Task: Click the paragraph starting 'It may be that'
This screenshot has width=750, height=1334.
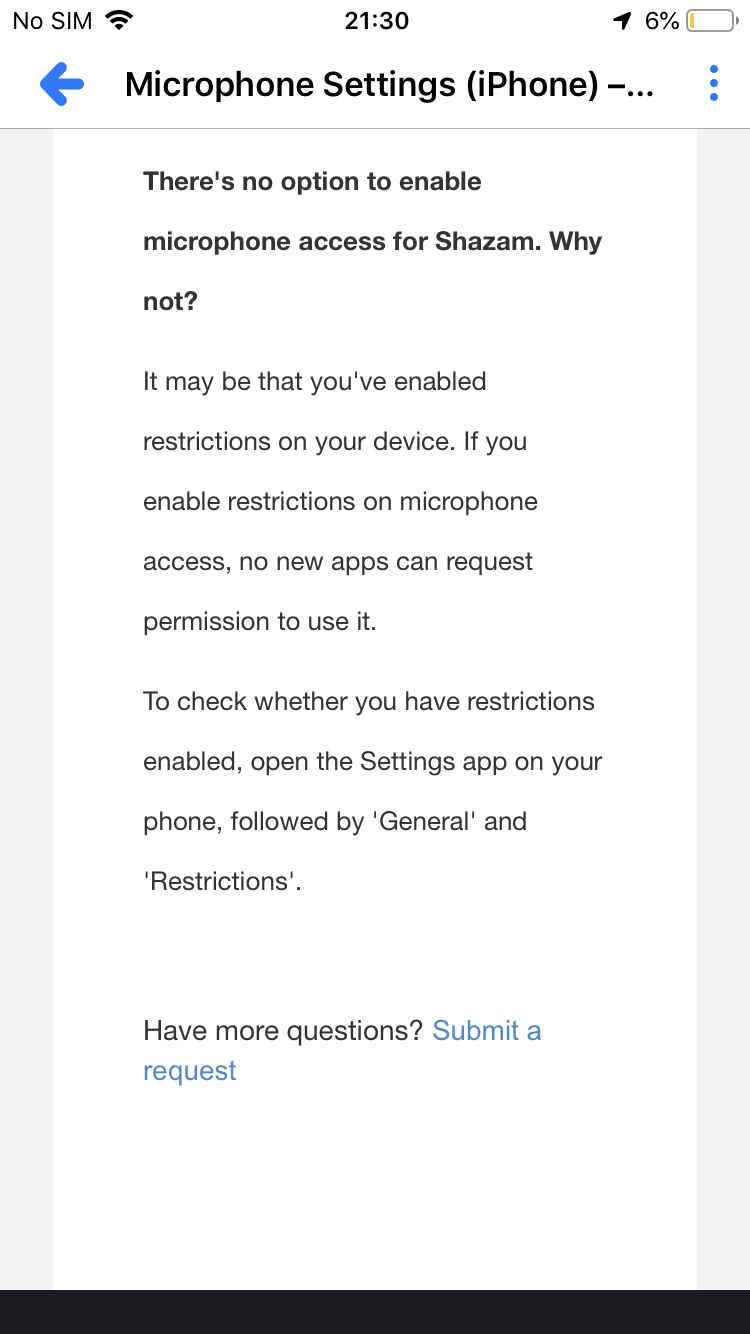Action: coord(338,501)
